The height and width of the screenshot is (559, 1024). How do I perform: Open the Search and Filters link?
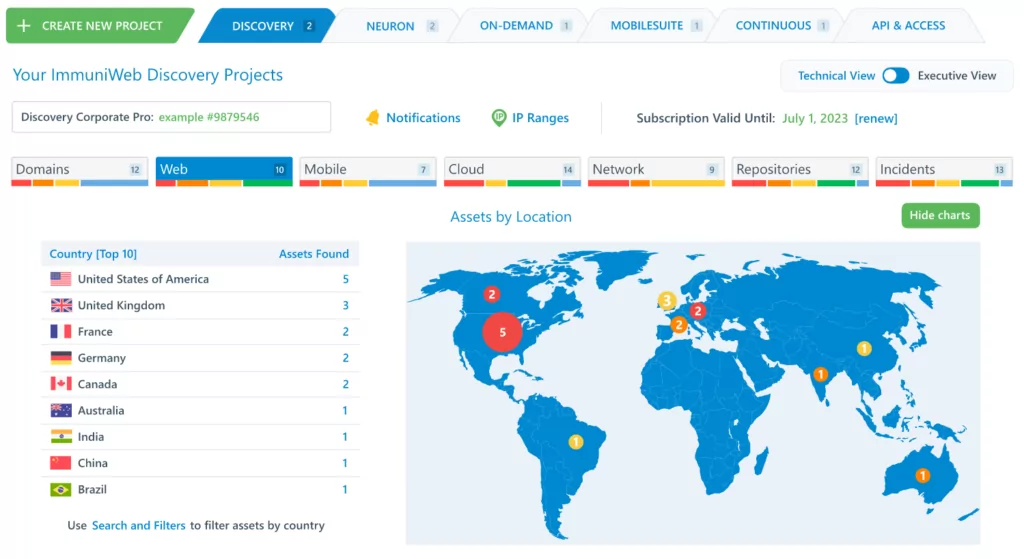pos(138,525)
